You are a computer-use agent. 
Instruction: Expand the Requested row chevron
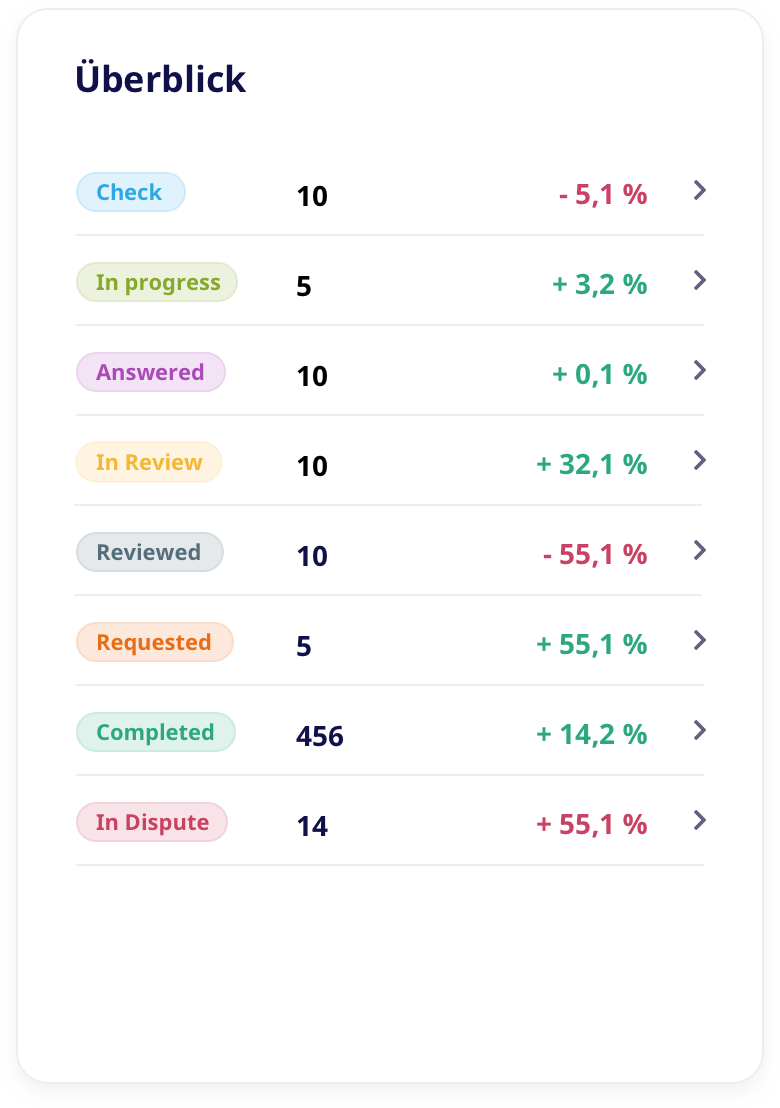[x=700, y=640]
